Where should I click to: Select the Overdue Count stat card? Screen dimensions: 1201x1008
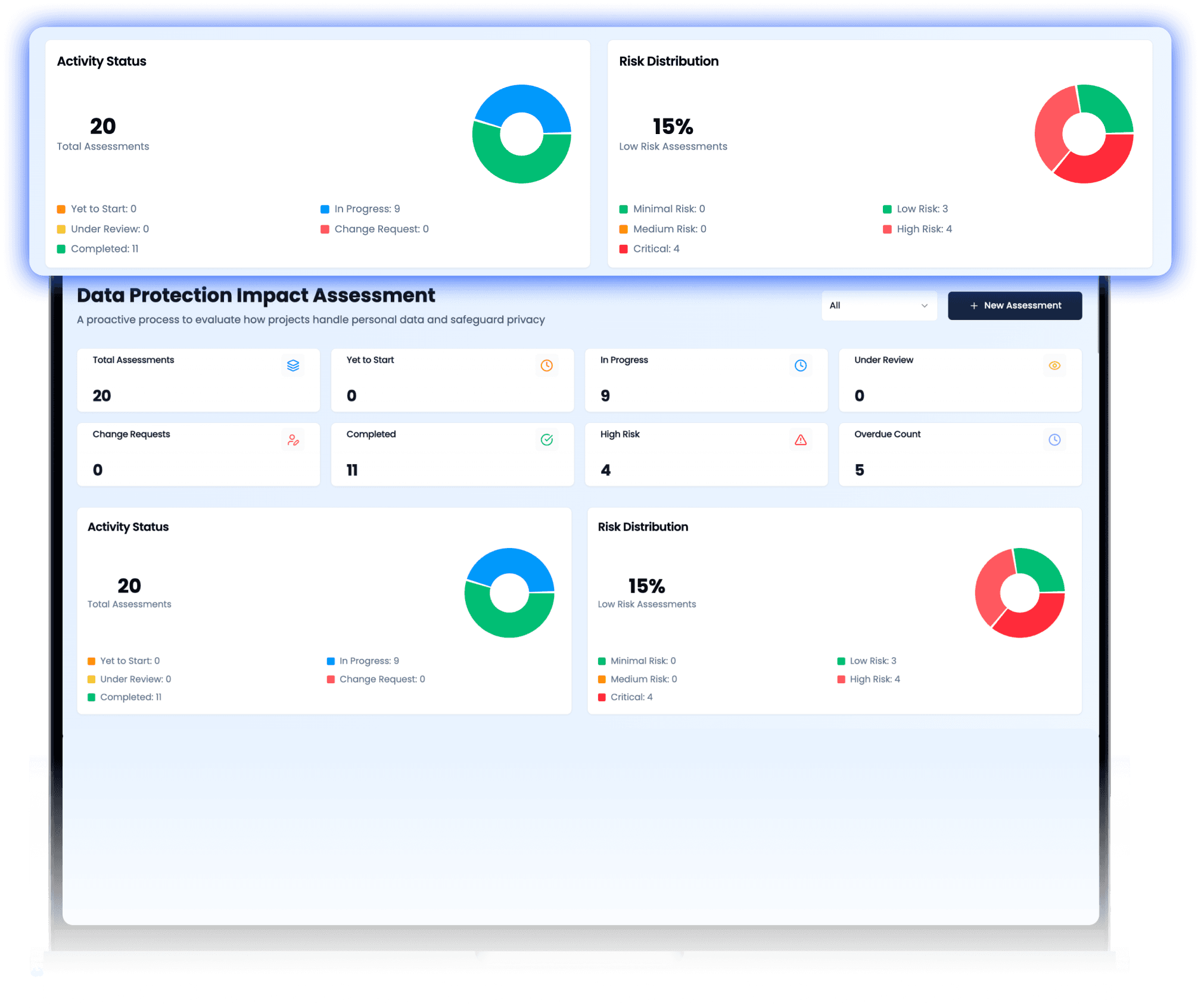click(959, 455)
